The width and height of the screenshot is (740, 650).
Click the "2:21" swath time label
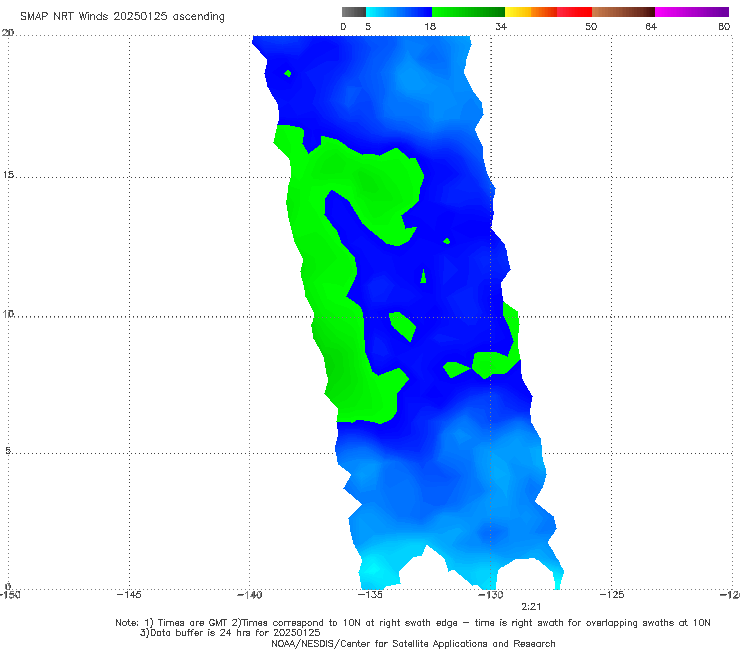[x=531, y=607]
